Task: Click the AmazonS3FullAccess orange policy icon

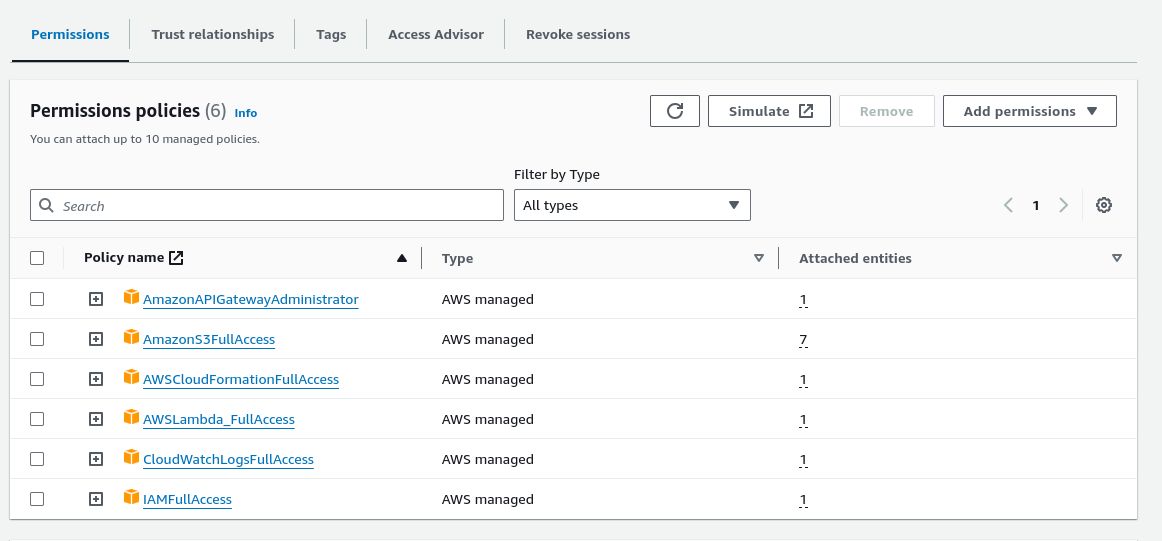Action: (x=131, y=337)
